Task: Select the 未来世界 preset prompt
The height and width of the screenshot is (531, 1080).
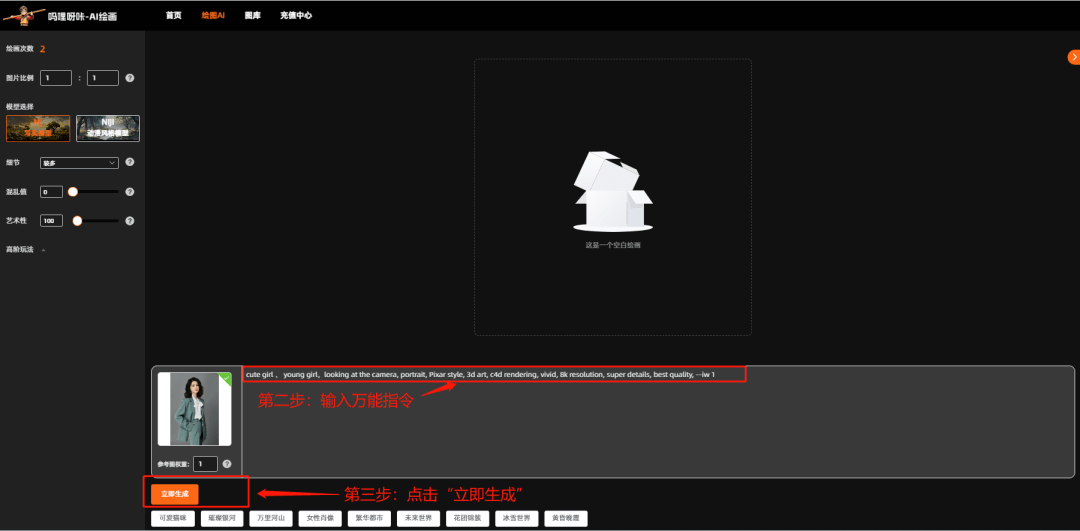Action: pos(418,519)
